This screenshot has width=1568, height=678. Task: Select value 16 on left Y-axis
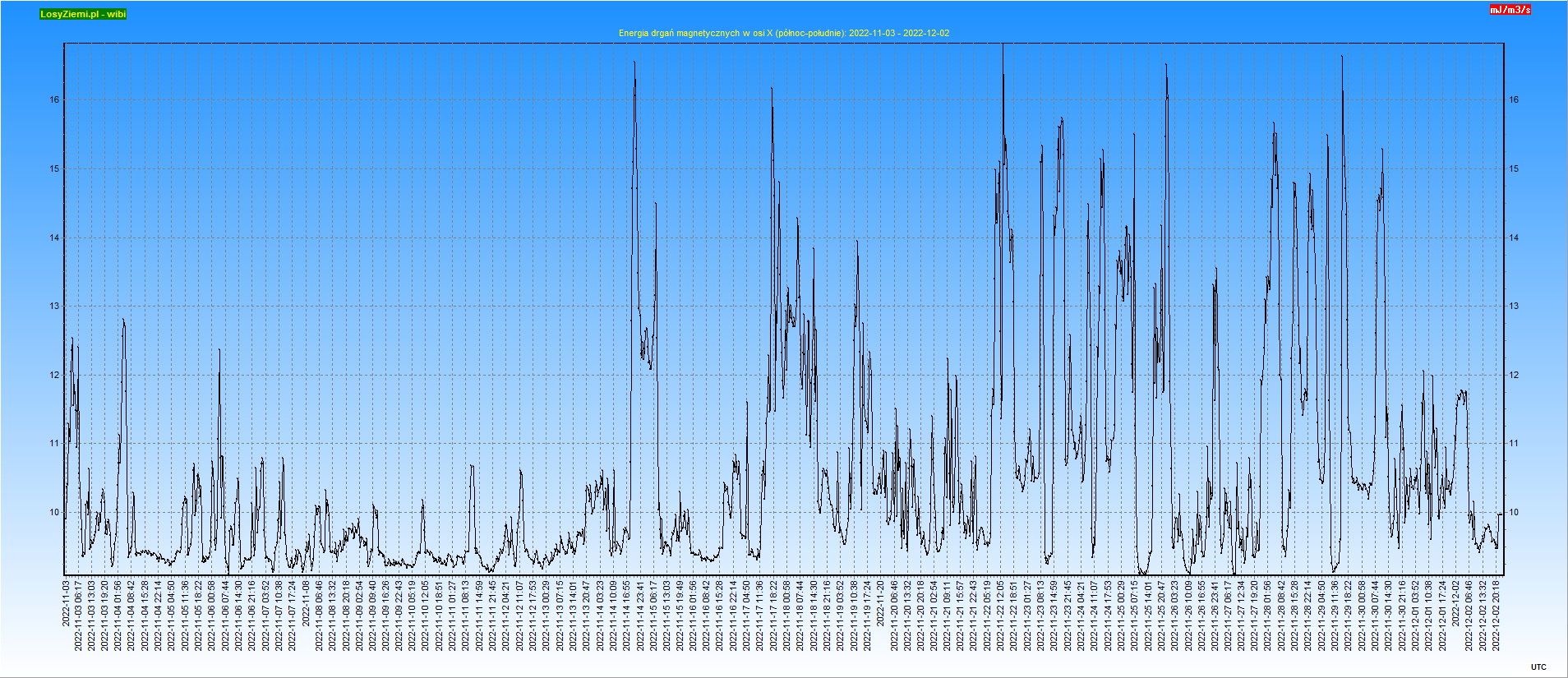point(54,100)
